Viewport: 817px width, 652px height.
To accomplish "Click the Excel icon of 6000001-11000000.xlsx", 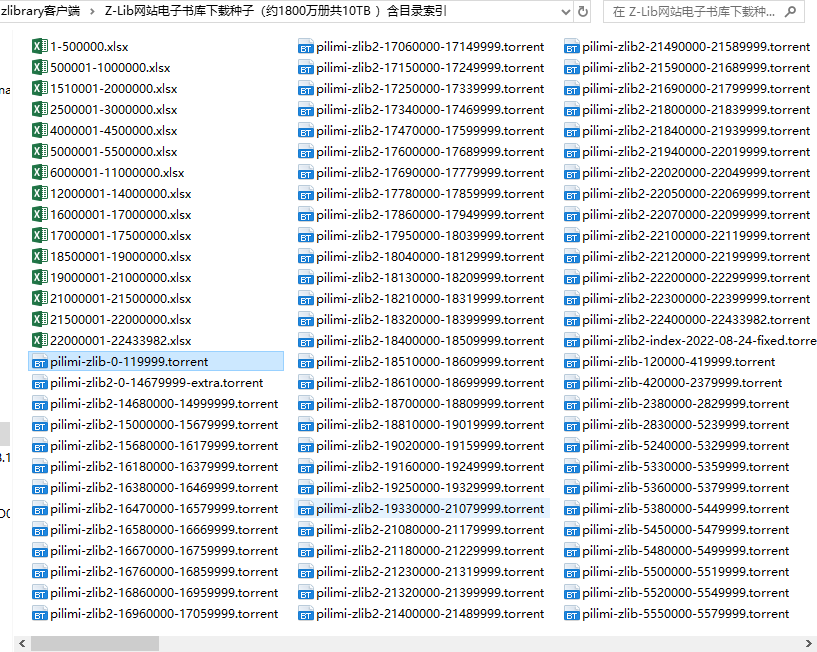I will [x=40, y=173].
